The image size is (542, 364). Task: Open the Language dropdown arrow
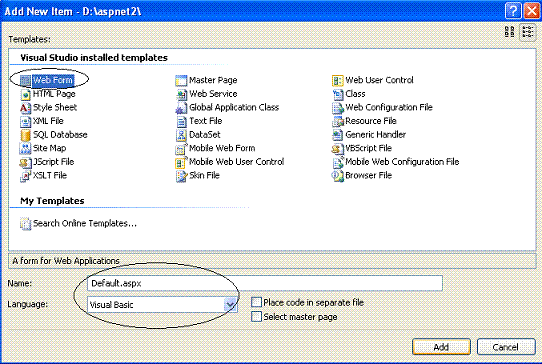coord(230,305)
